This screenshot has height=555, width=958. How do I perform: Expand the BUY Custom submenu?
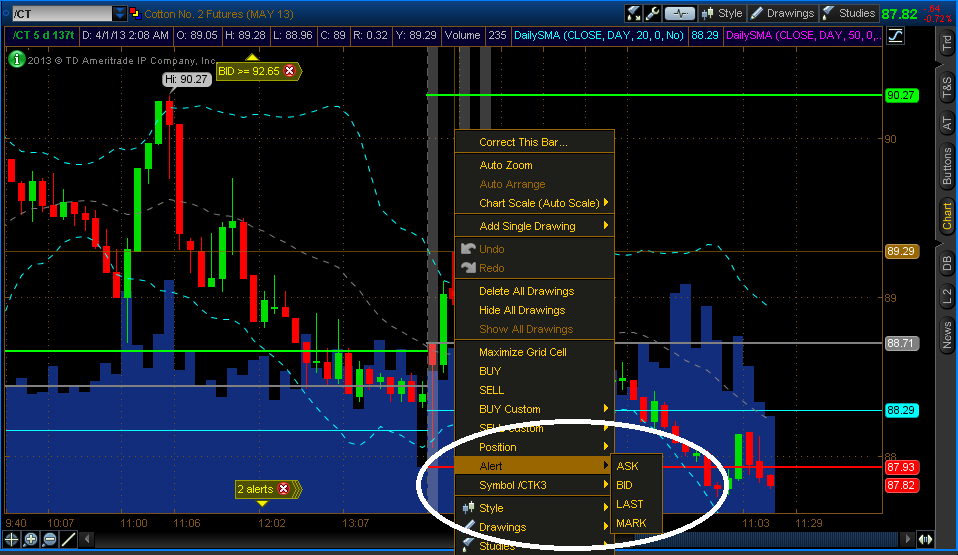click(x=535, y=409)
